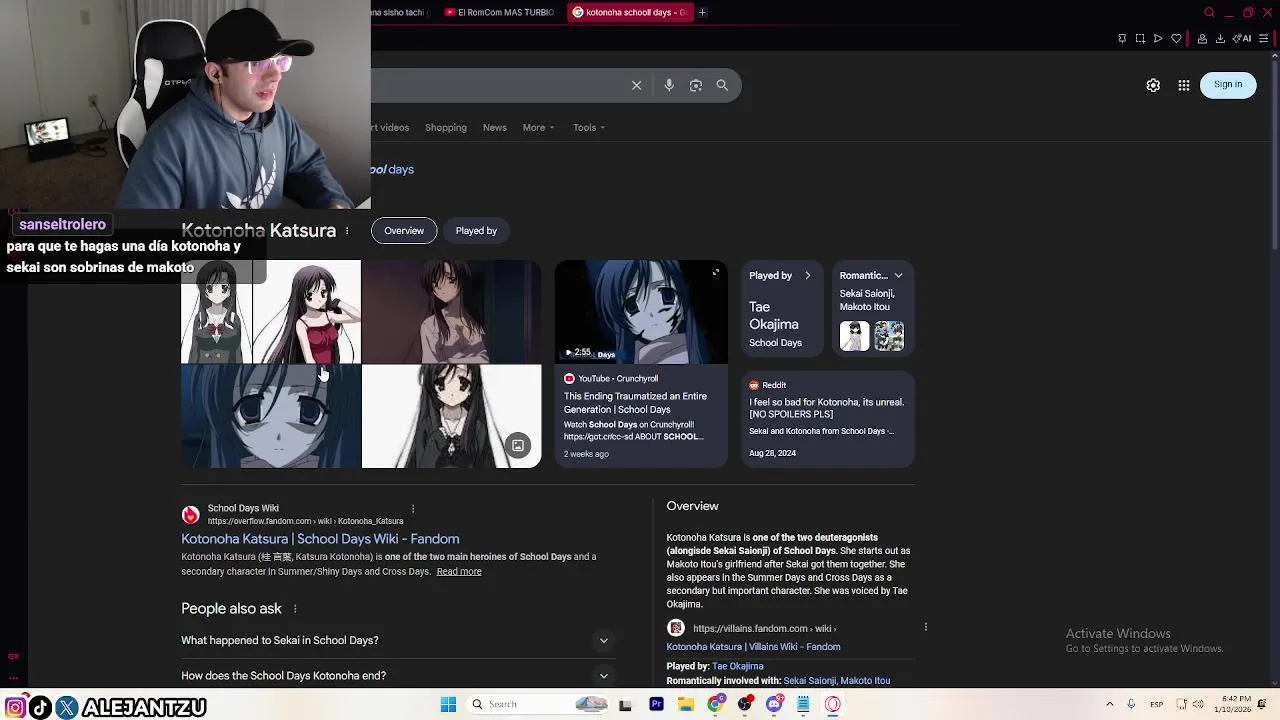The height and width of the screenshot is (720, 1280).
Task: Switch to the El RomCom MAS TURBIO tab
Action: click(x=499, y=12)
